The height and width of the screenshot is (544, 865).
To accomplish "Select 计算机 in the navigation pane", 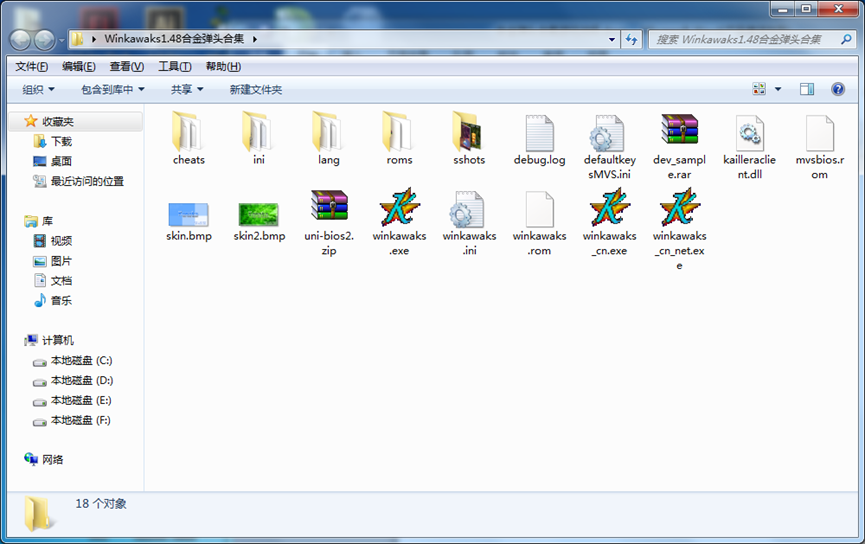I will point(57,340).
